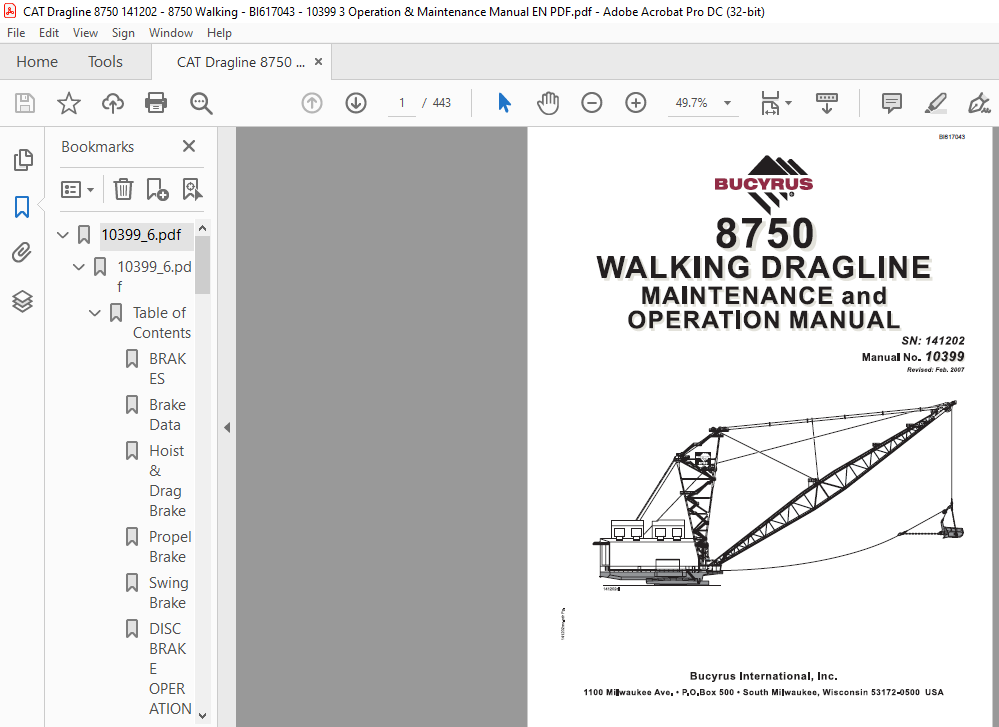Screen dimensions: 999x727
Task: Select the CAT Dragline 8750 document tab
Action: click(240, 62)
